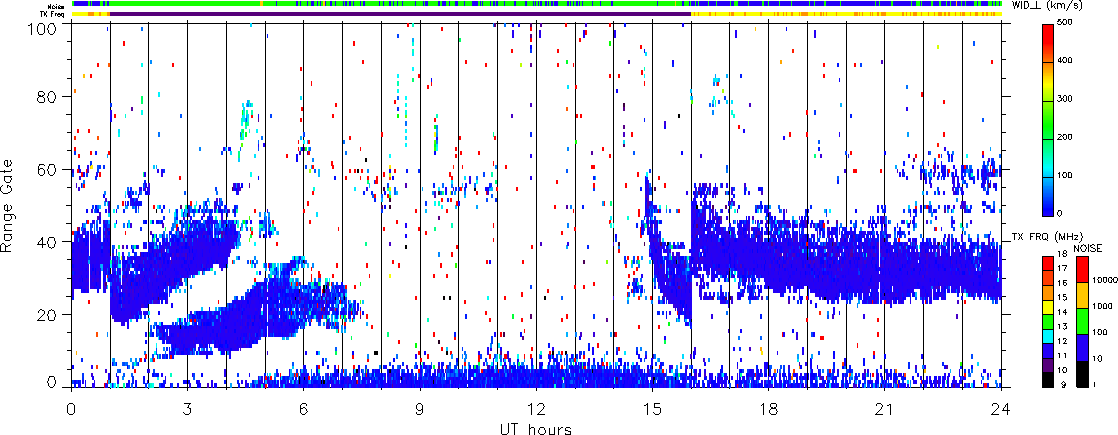The width and height of the screenshot is (1118, 435).
Task: Click tick label 21 on UT hours axis
Action: click(x=885, y=409)
